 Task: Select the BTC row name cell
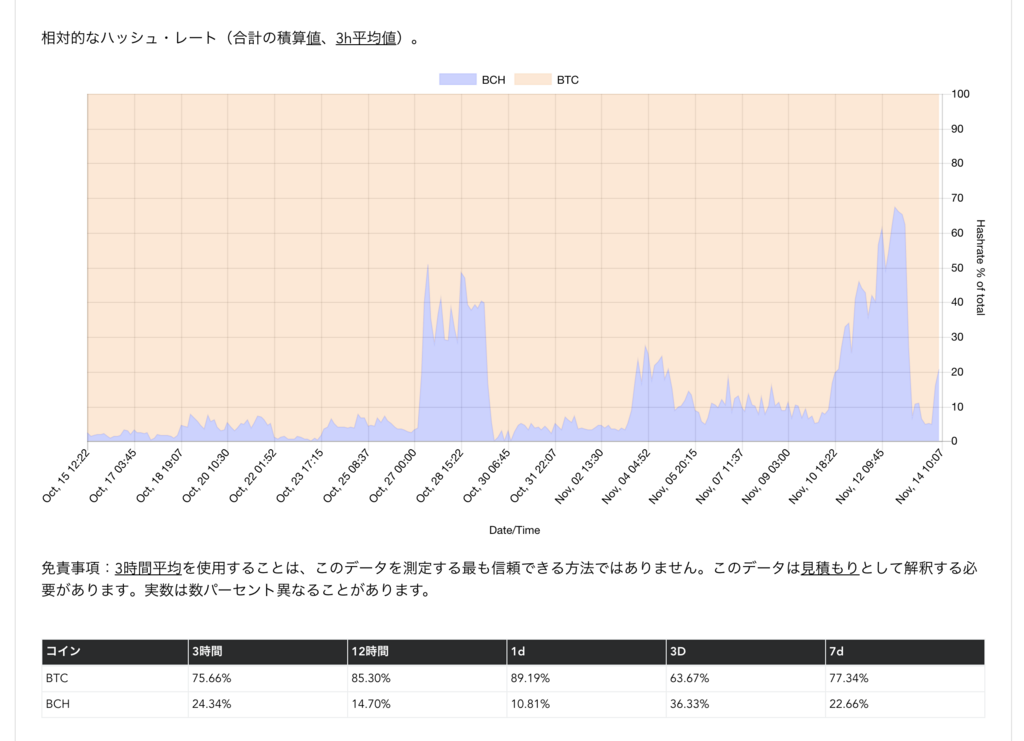[x=115, y=678]
